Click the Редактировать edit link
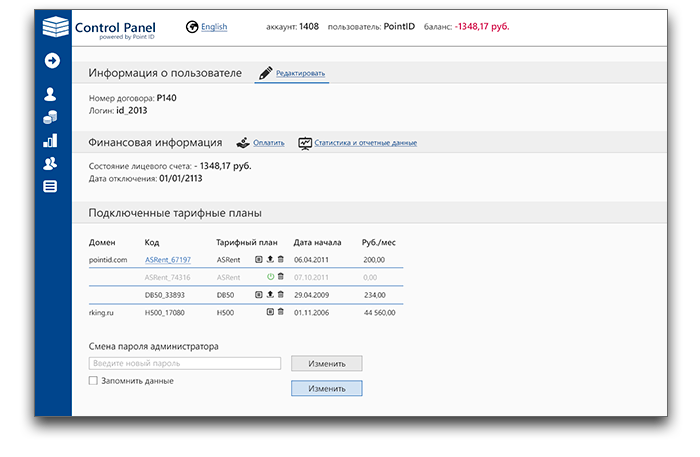The width and height of the screenshot is (700, 457). (300, 74)
